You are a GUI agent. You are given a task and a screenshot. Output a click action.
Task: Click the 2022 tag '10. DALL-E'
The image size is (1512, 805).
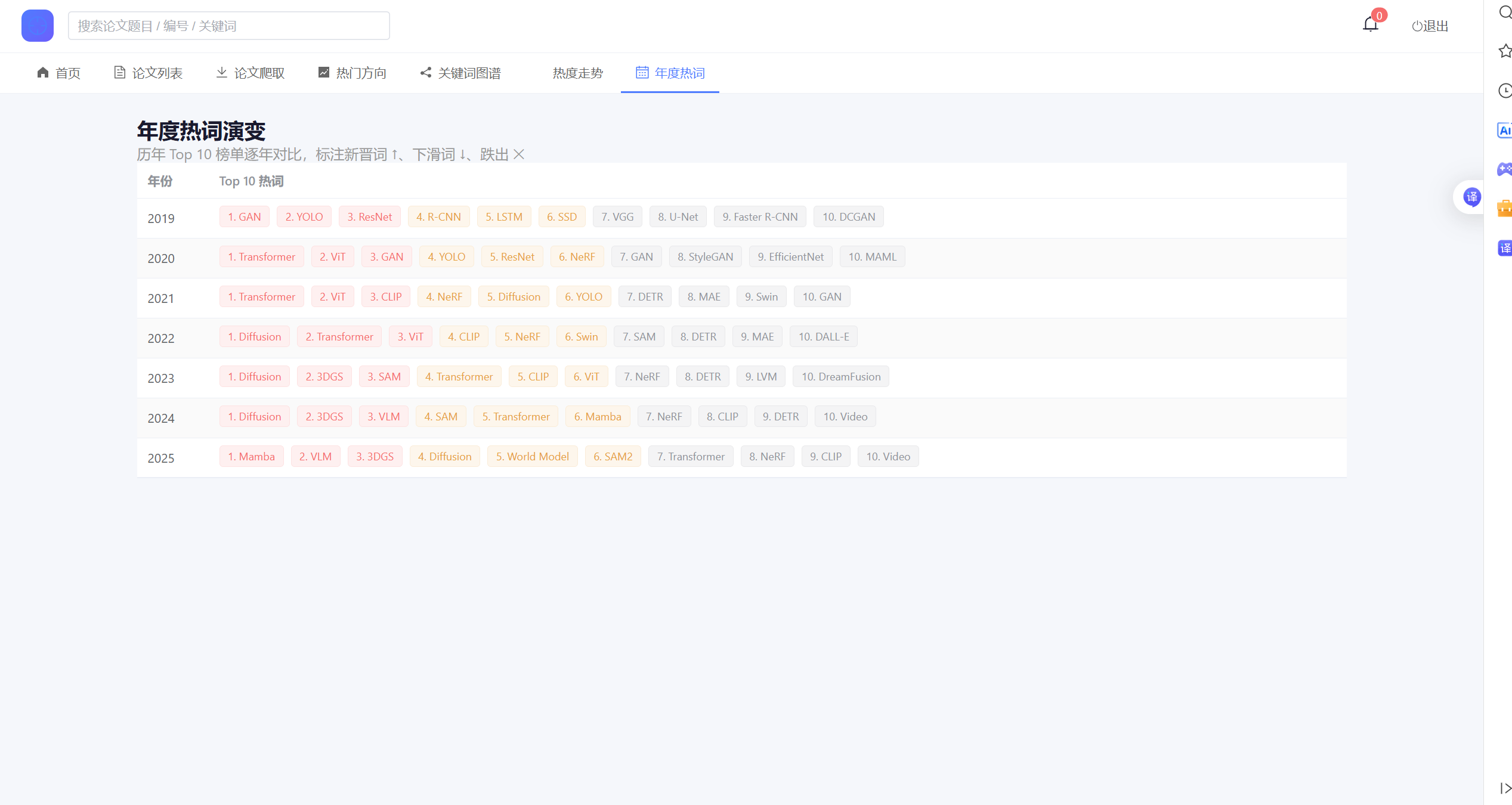[824, 337]
